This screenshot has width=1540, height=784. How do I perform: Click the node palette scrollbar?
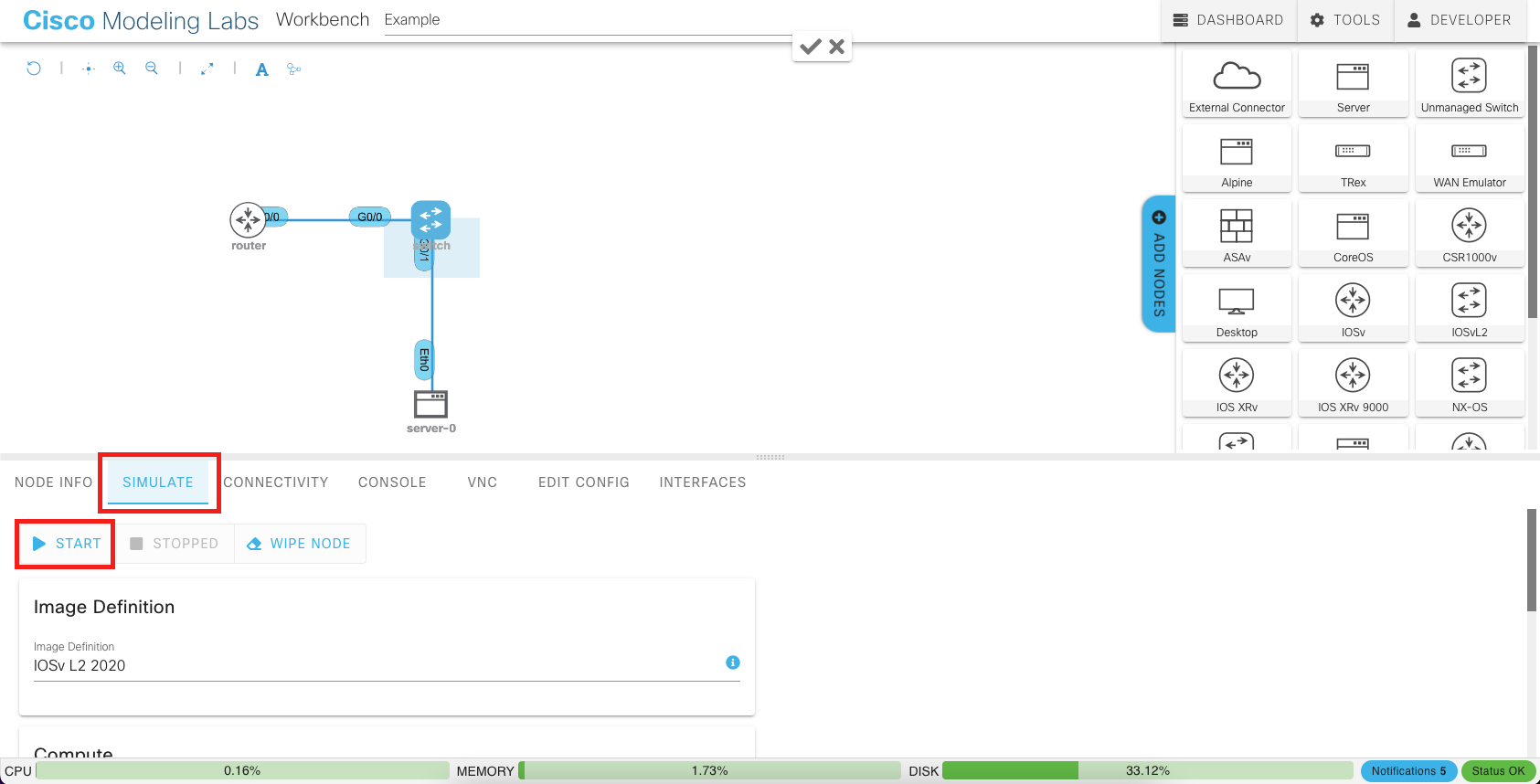pyautogui.click(x=1534, y=182)
